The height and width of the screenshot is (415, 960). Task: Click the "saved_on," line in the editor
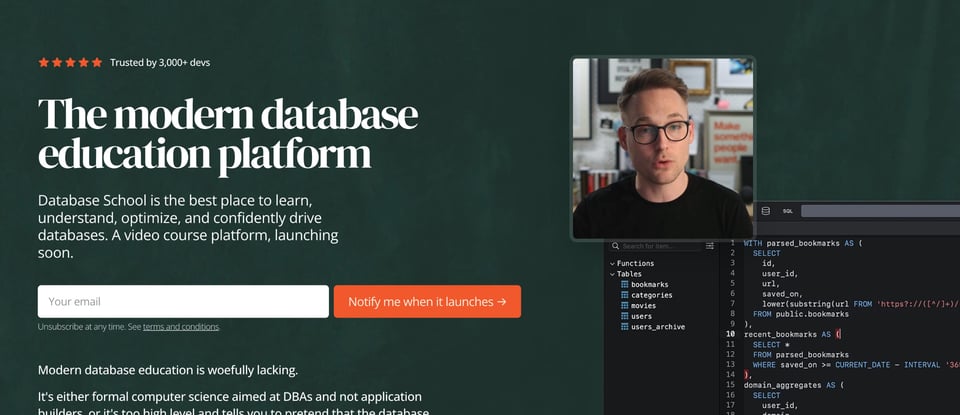(782, 294)
